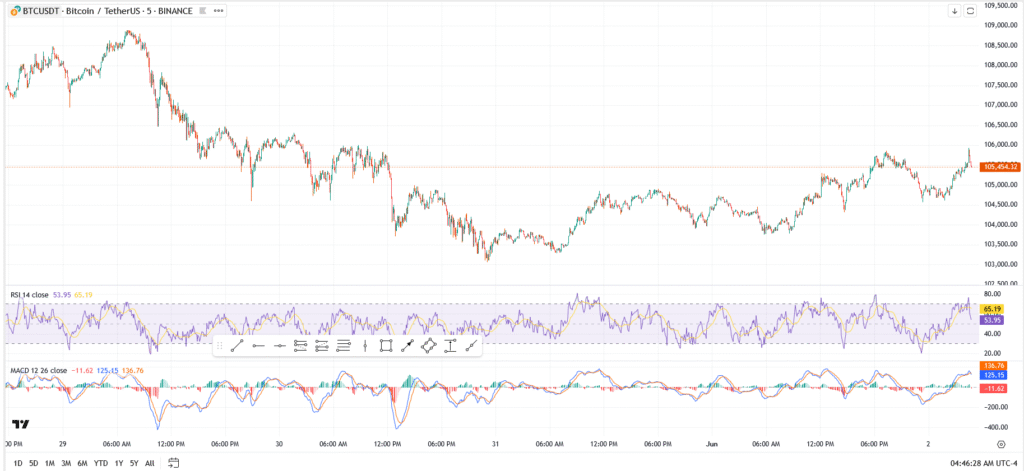Image resolution: width=1024 pixels, height=471 pixels.
Task: Set the chart range to YTD
Action: point(100,463)
